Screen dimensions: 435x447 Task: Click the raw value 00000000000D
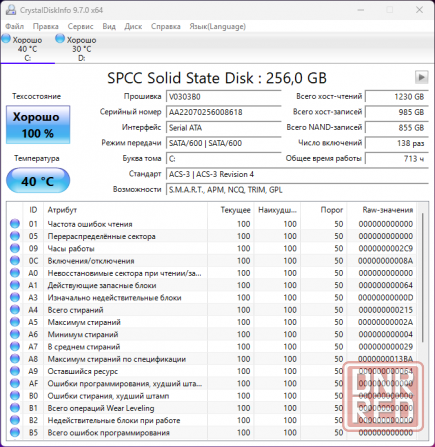pyautogui.click(x=386, y=297)
